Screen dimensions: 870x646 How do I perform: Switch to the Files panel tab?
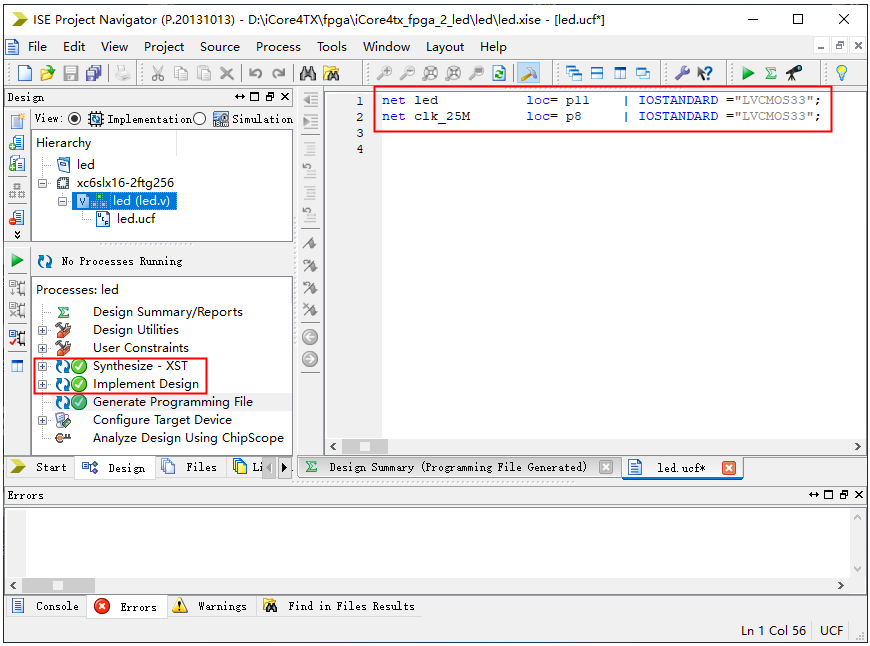[x=190, y=467]
